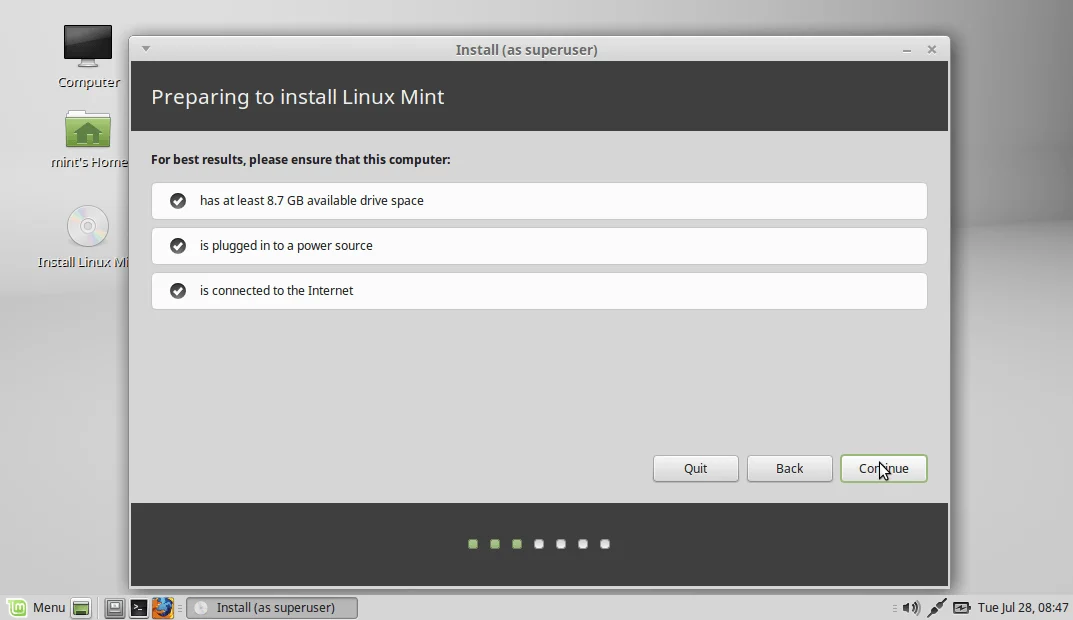Click the desktop display launcher icon
Viewport: 1073px width, 620px height.
pos(114,607)
